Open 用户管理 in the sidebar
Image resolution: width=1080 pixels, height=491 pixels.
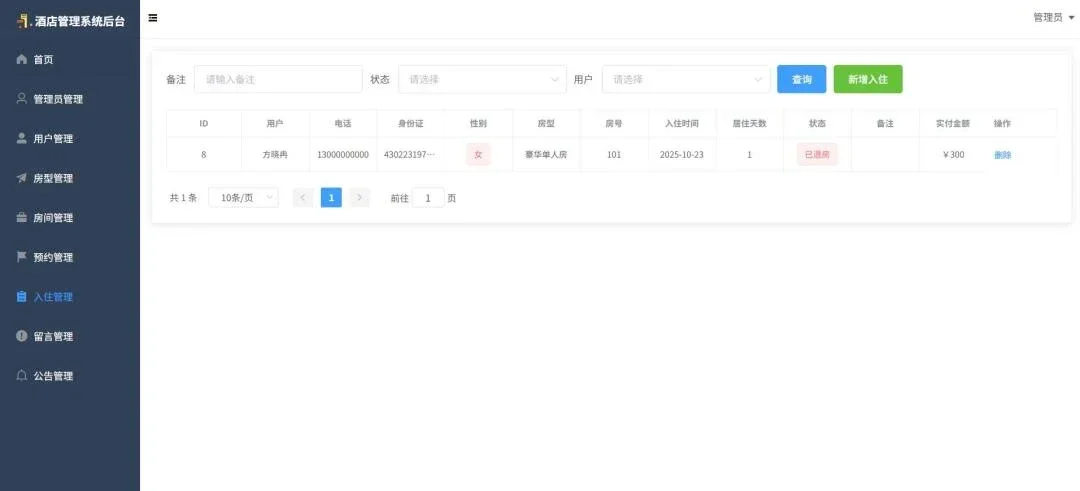click(x=70, y=138)
